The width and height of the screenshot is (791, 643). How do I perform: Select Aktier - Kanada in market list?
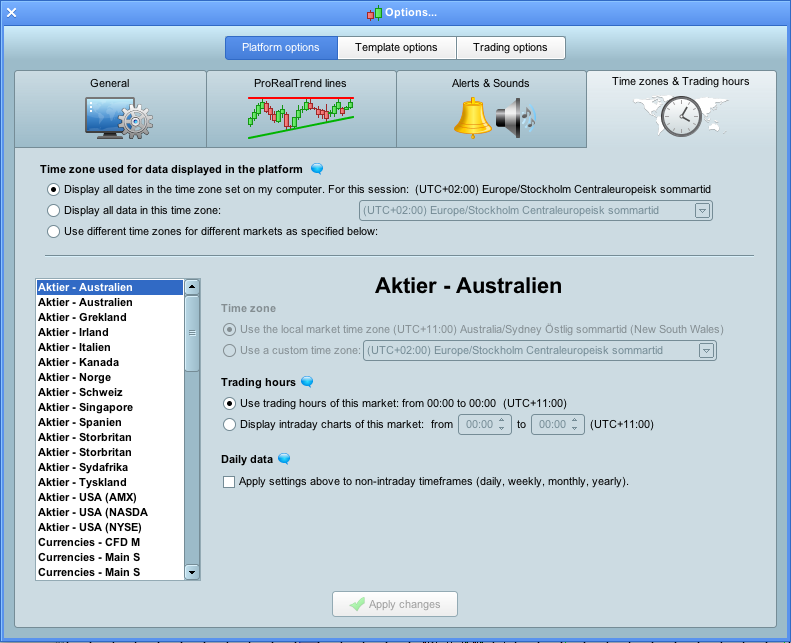(110, 363)
